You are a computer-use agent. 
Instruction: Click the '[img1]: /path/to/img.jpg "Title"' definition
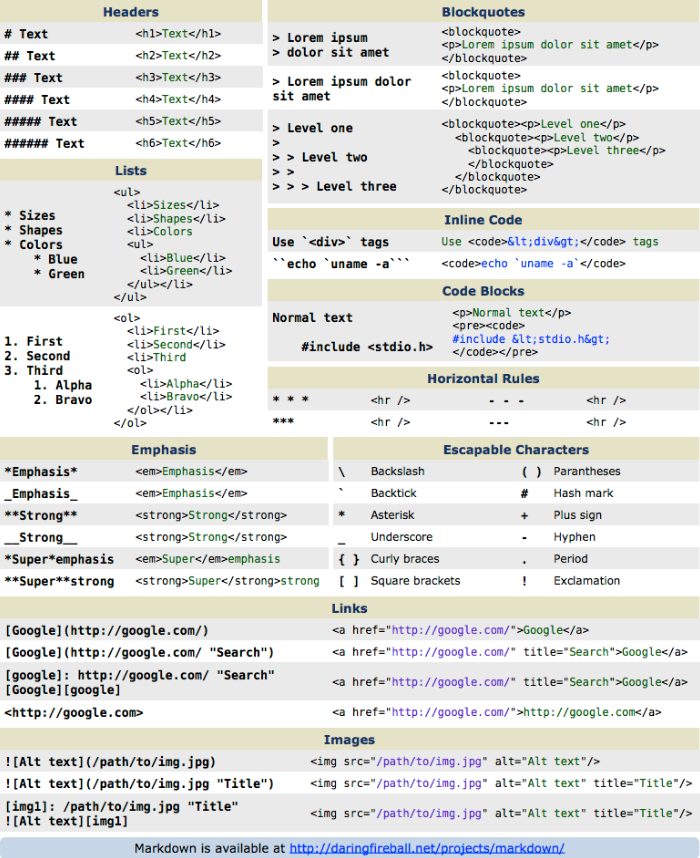[122, 807]
